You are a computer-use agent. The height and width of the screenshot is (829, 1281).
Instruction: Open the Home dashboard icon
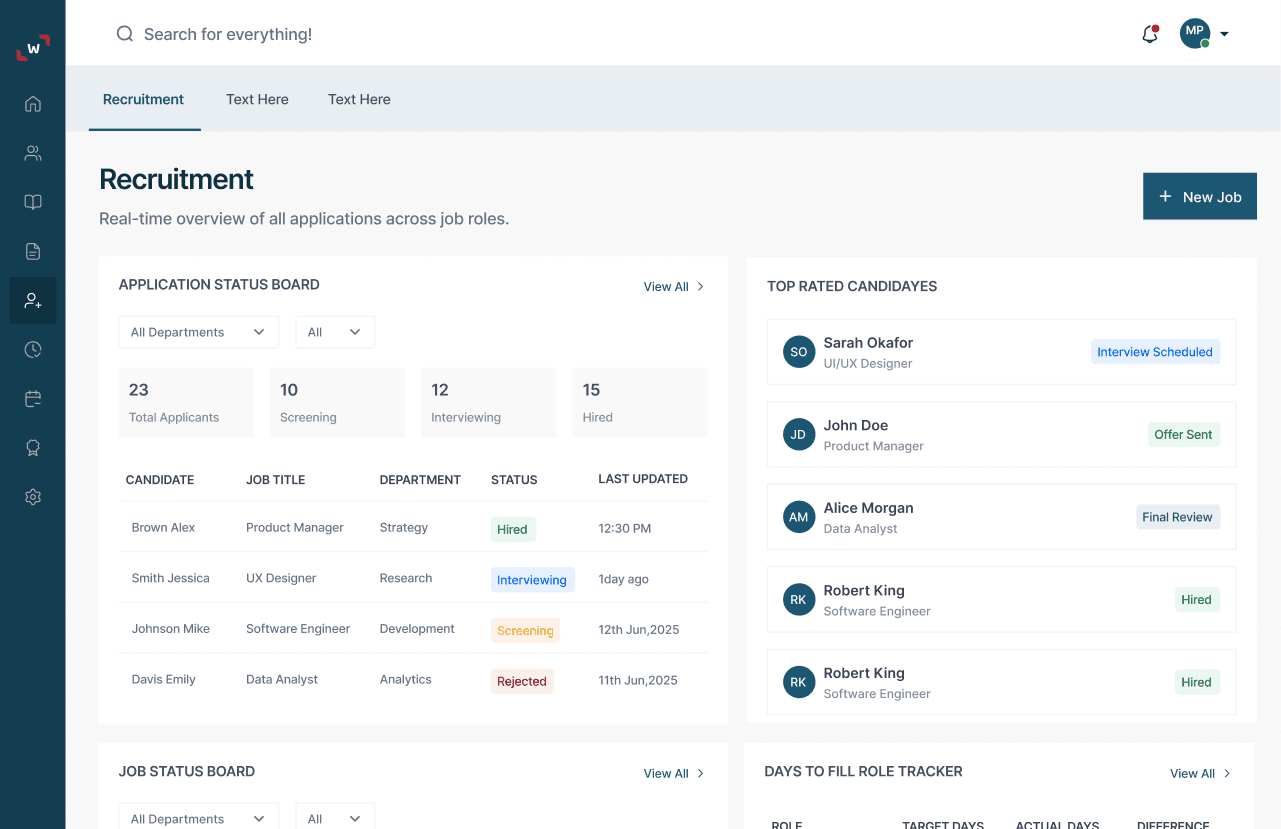[33, 103]
